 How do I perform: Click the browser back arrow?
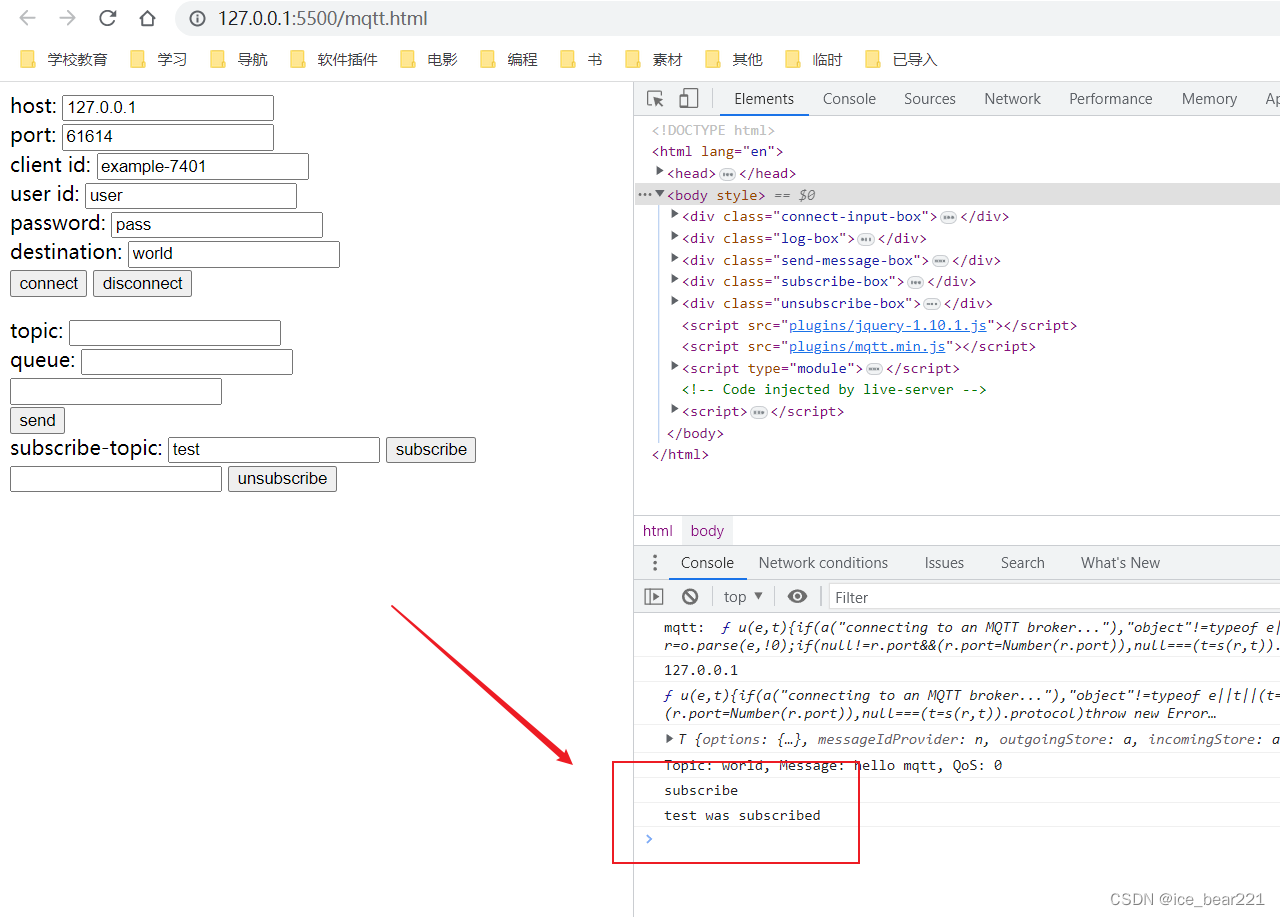pyautogui.click(x=28, y=18)
